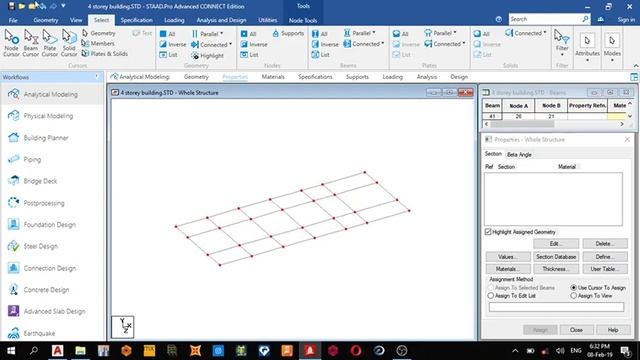Select the Plate Cursor tool
Screen dimensions: 640x360
click(49, 43)
